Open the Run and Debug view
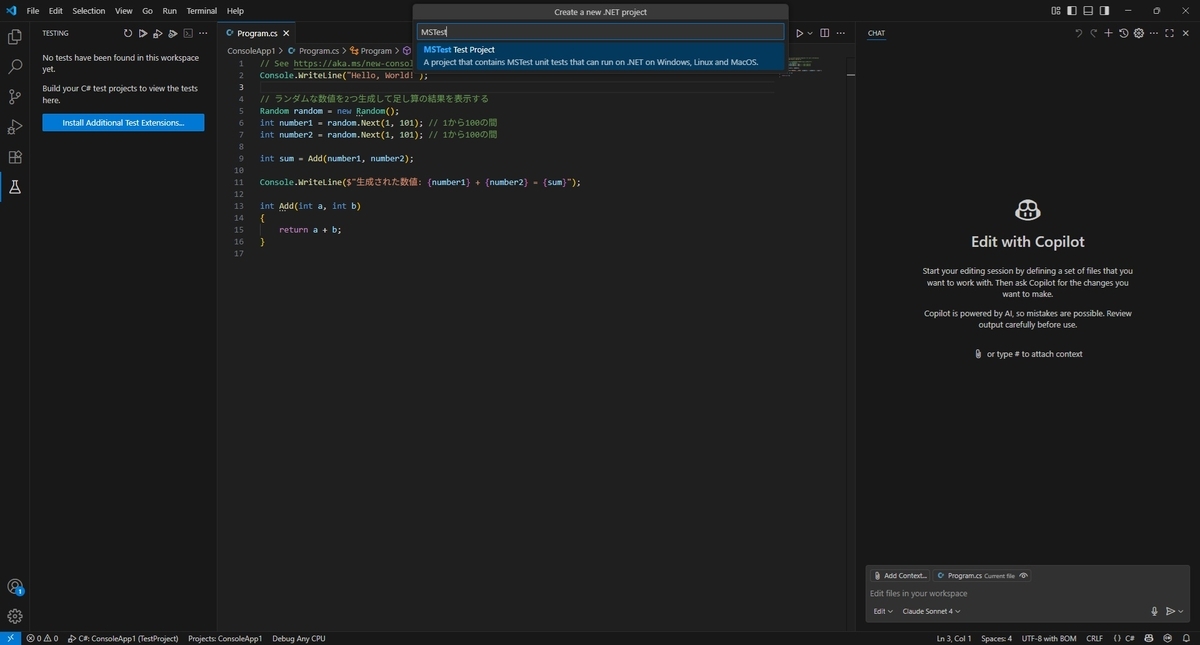The width and height of the screenshot is (1200, 645). [x=15, y=127]
